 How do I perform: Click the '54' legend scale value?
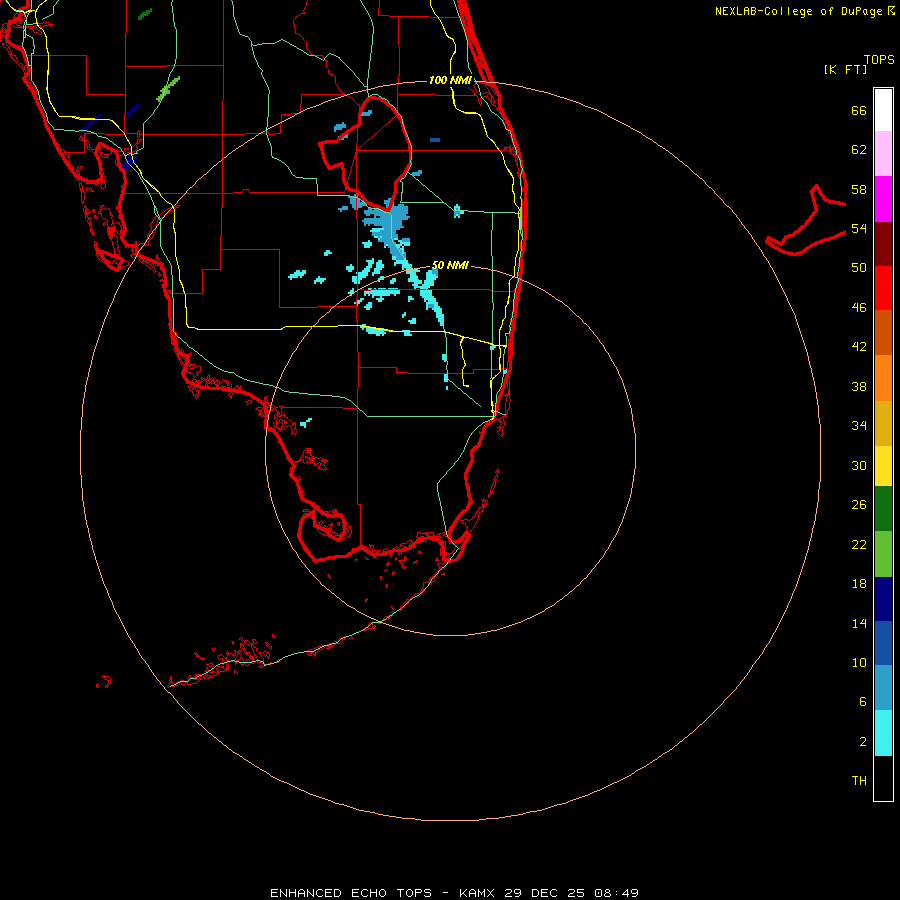coord(859,228)
